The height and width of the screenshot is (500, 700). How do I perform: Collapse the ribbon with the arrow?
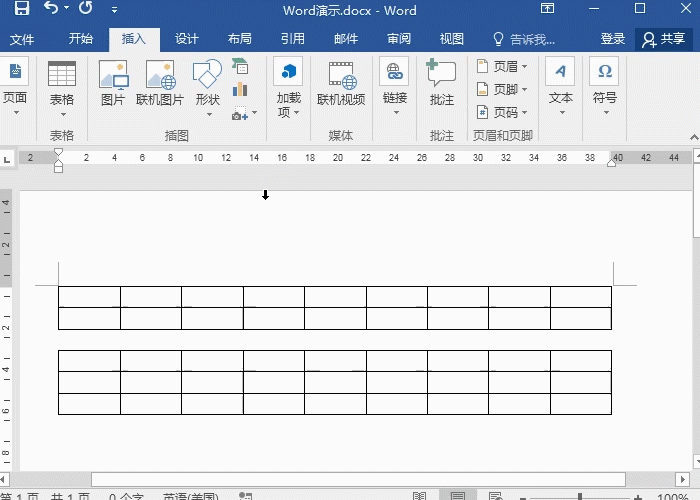tap(693, 137)
